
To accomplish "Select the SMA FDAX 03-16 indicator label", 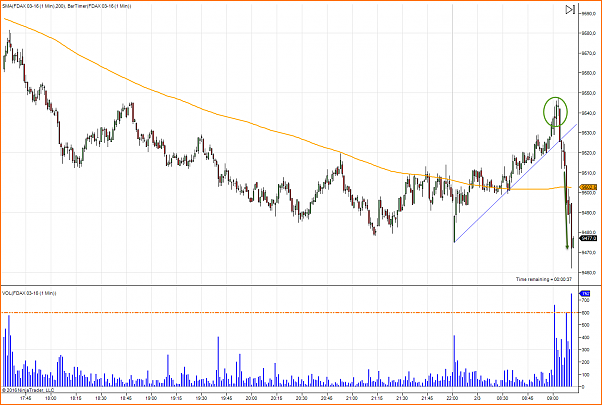I will tap(32, 7).
